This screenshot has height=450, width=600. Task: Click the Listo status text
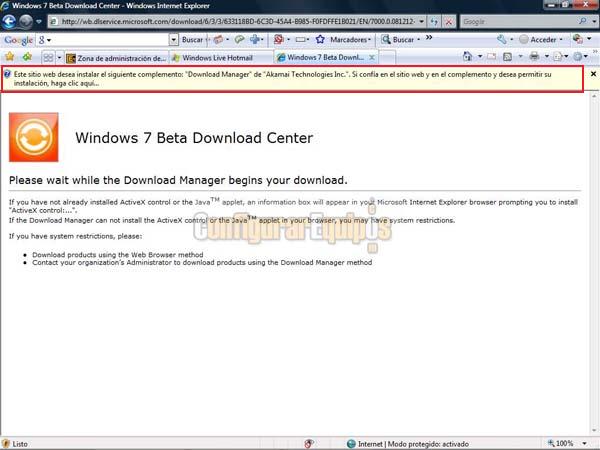[x=20, y=444]
